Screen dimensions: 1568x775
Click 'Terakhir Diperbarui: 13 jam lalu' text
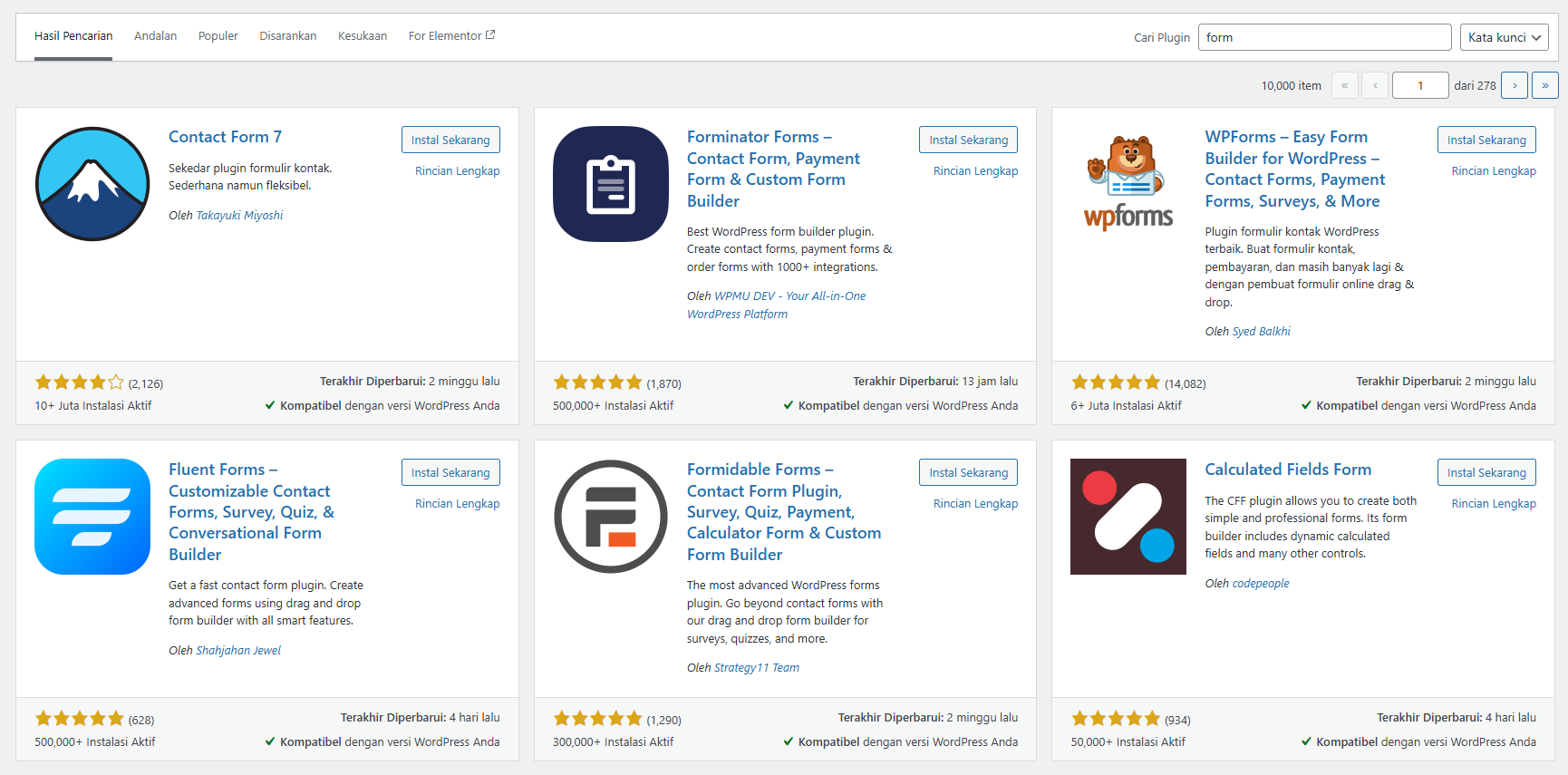pos(935,382)
